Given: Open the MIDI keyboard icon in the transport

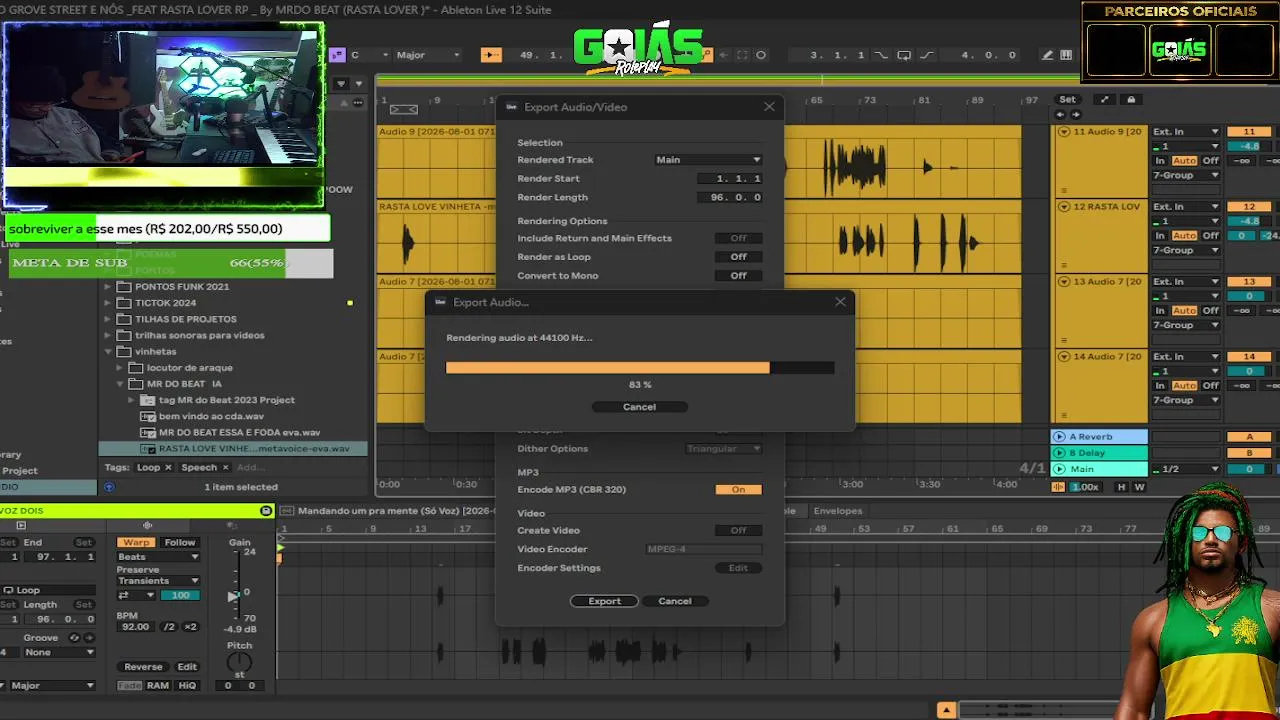Looking at the screenshot, I should click(x=1066, y=55).
